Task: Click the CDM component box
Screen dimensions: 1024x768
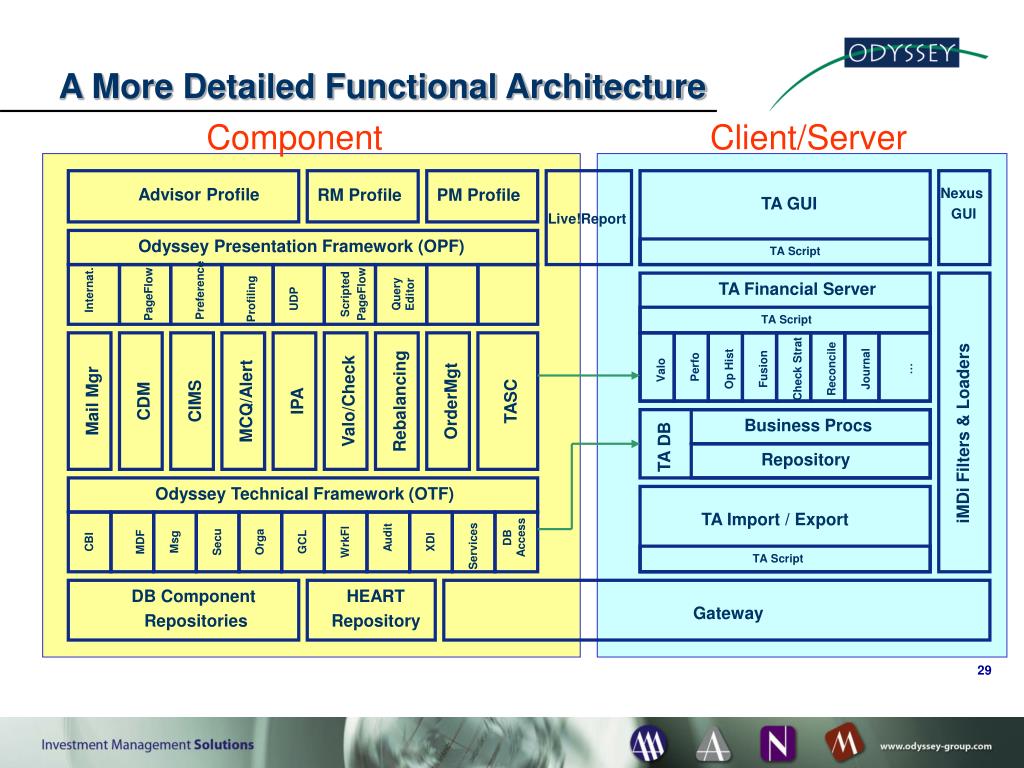Action: 140,400
